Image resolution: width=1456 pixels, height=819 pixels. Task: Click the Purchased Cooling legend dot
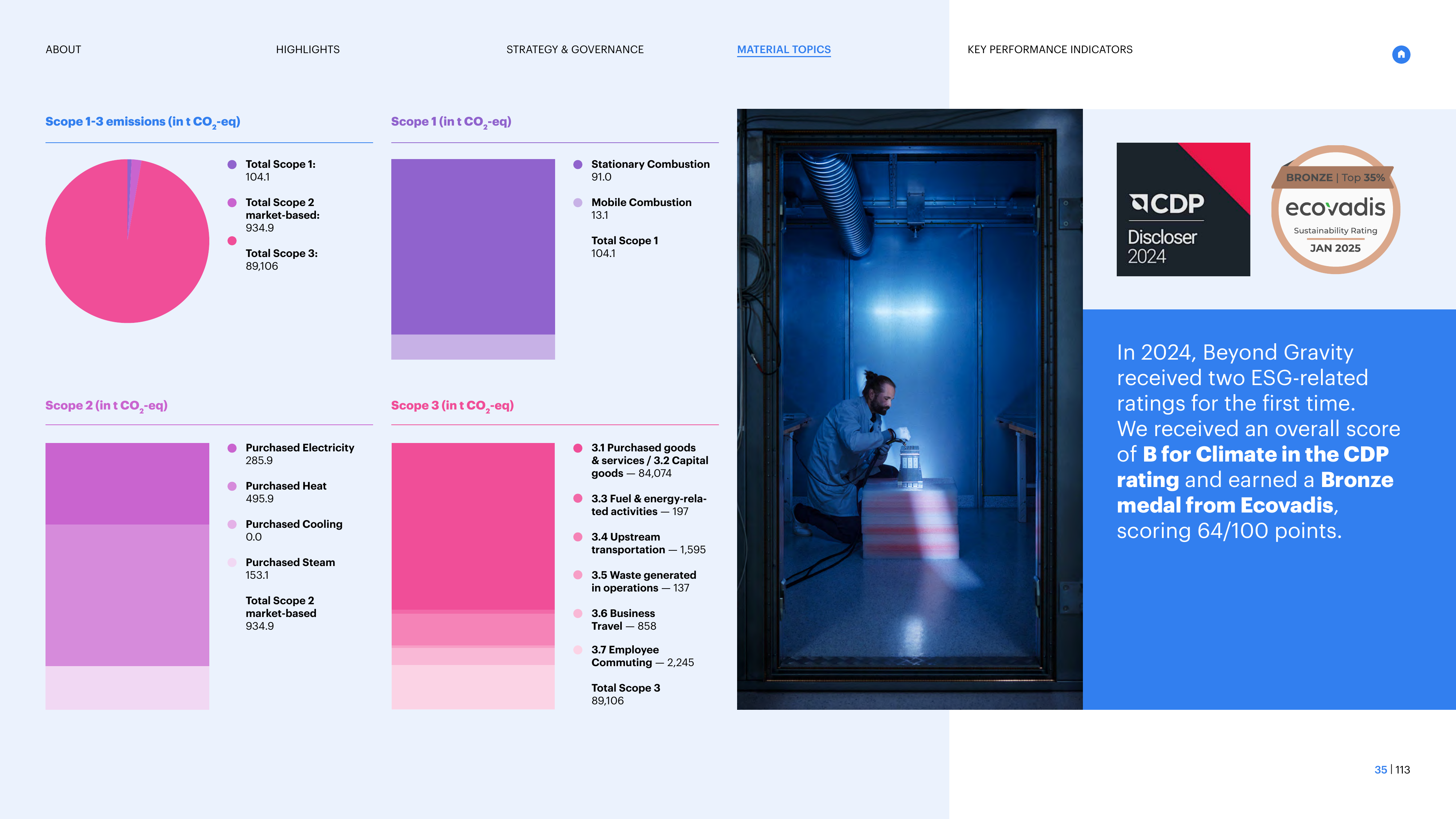tap(232, 524)
